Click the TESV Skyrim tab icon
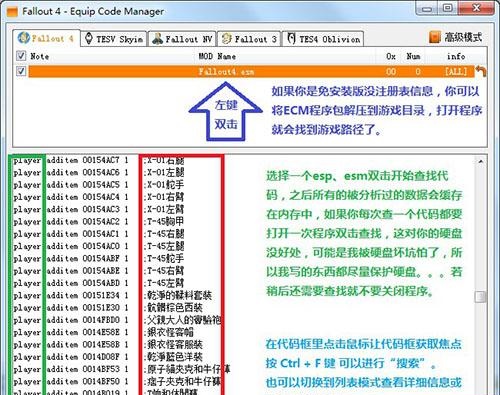This screenshot has height=395, width=500. click(x=89, y=38)
